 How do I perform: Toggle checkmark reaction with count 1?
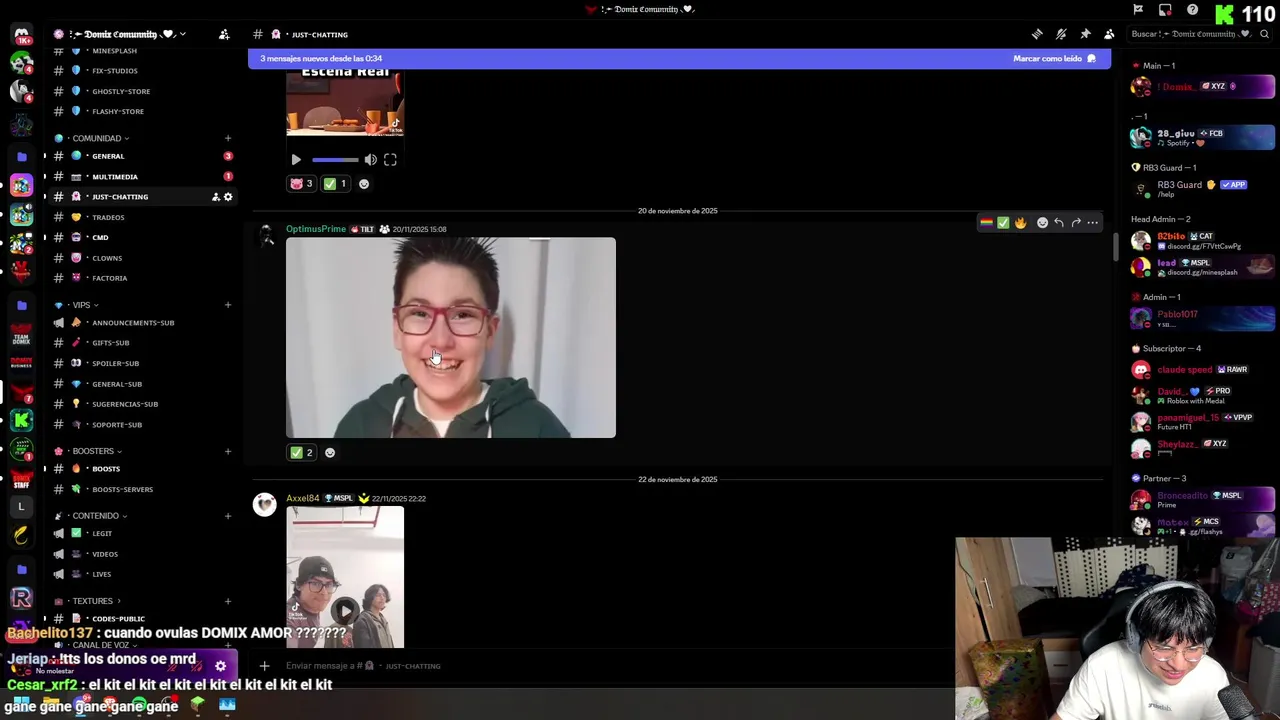coord(335,184)
